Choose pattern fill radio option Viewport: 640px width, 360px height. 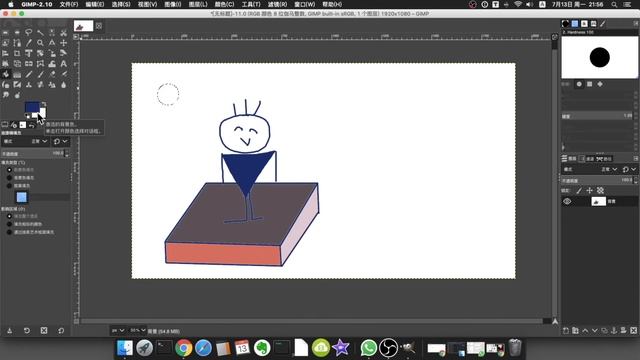9,186
